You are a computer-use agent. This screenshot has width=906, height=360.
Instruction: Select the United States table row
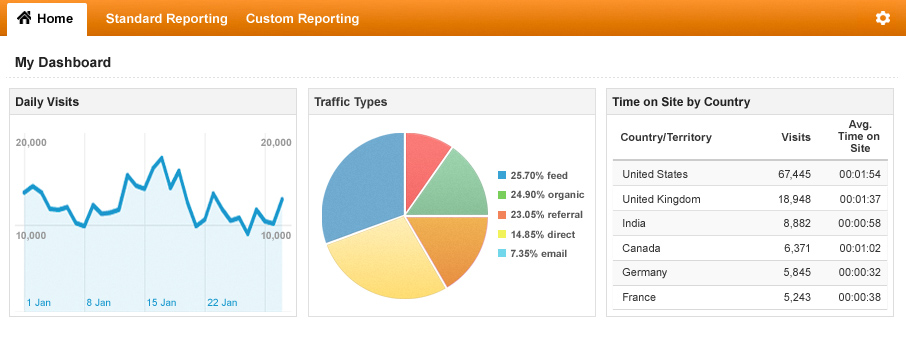pos(750,173)
